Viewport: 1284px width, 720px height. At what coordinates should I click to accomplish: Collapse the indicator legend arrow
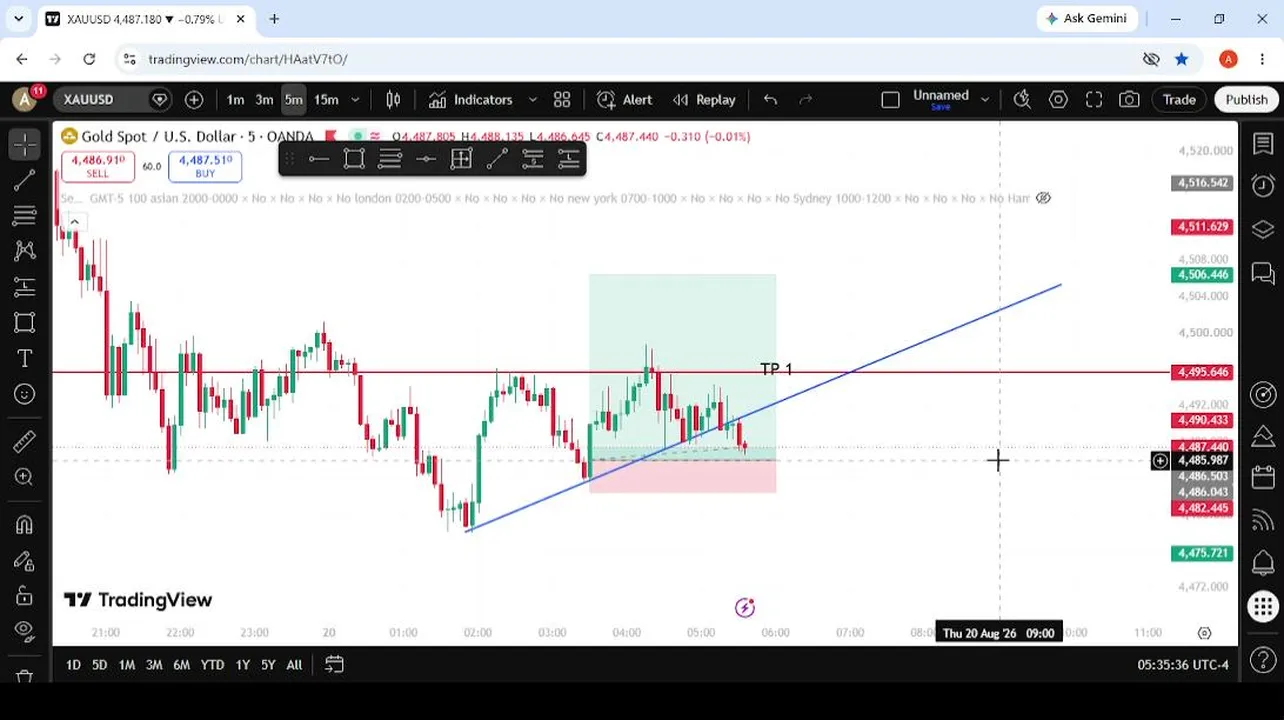tap(74, 222)
